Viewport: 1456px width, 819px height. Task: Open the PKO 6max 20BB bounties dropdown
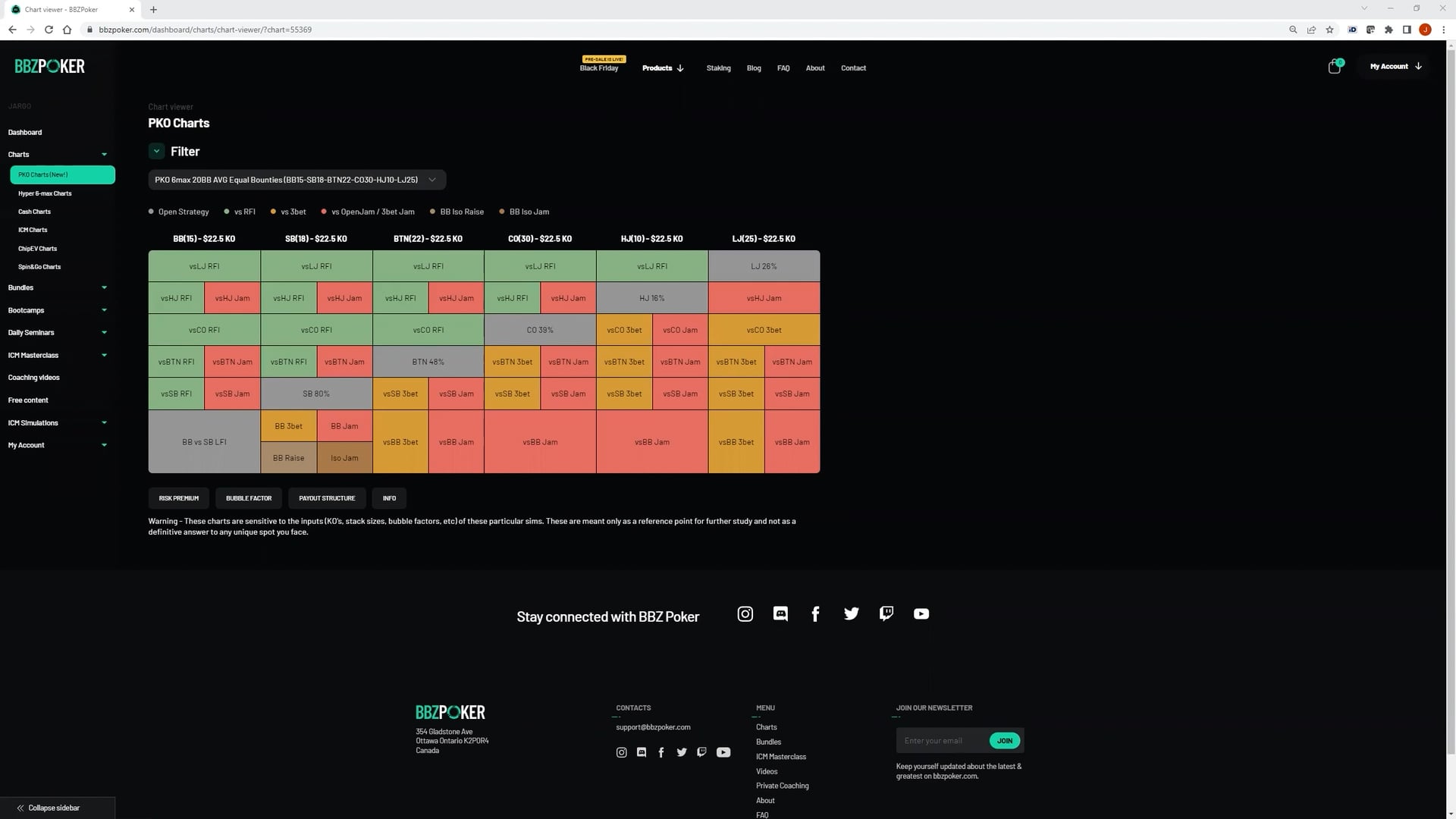pos(296,180)
